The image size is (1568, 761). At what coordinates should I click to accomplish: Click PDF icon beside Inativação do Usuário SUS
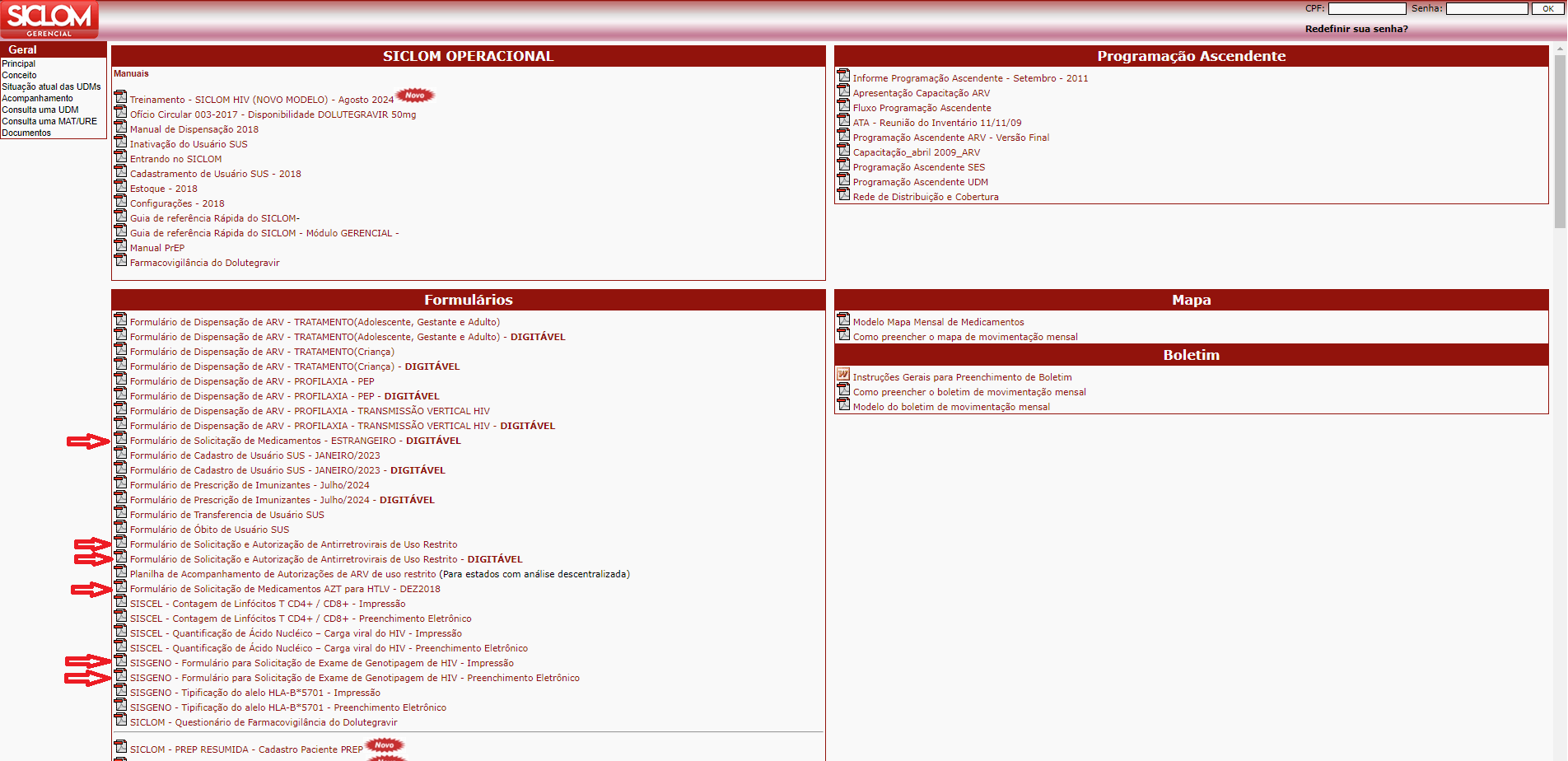coord(120,142)
